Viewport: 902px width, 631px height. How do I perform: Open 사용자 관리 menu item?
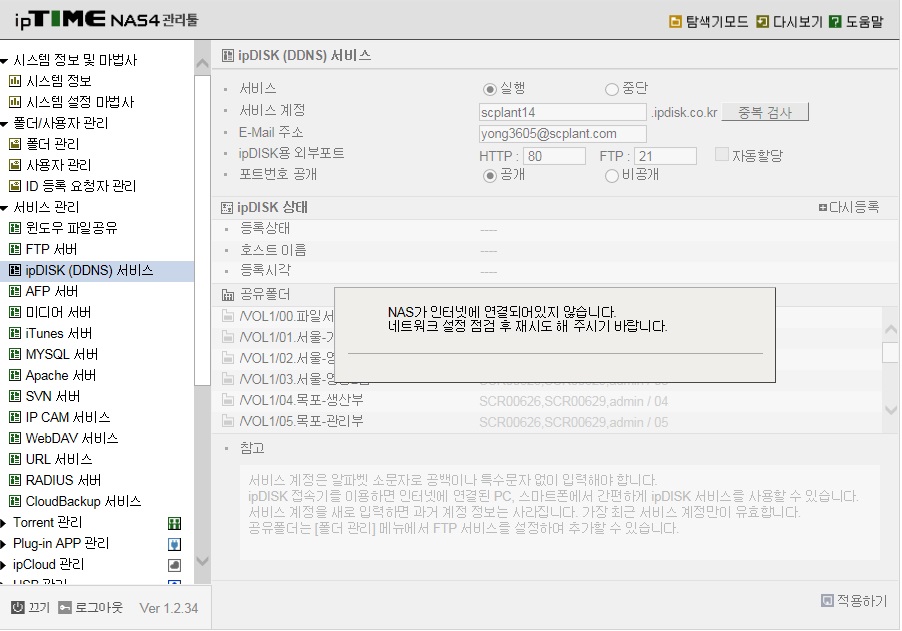pos(59,166)
